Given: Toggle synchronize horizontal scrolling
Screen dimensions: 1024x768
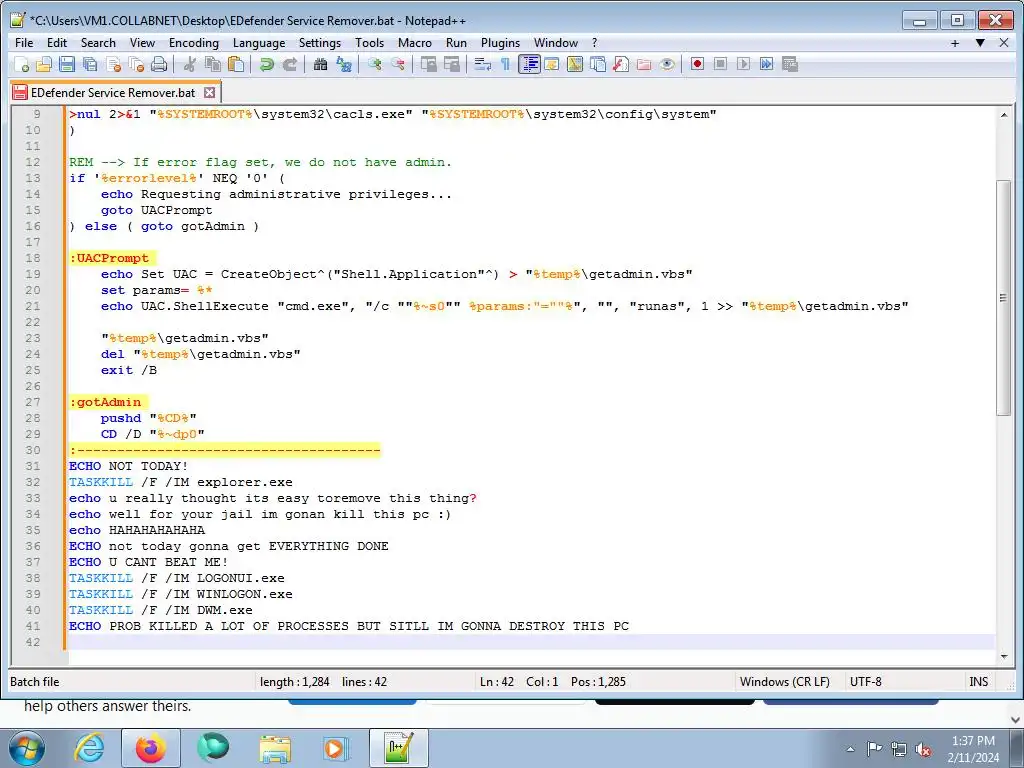Looking at the screenshot, I should pos(451,64).
